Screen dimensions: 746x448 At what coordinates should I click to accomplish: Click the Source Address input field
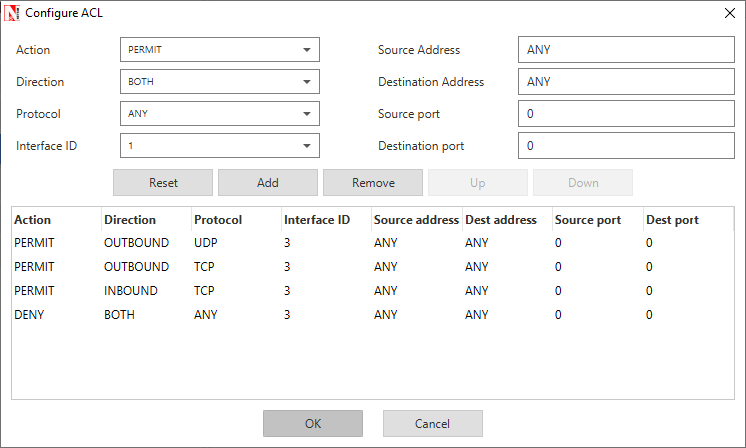[x=626, y=50]
